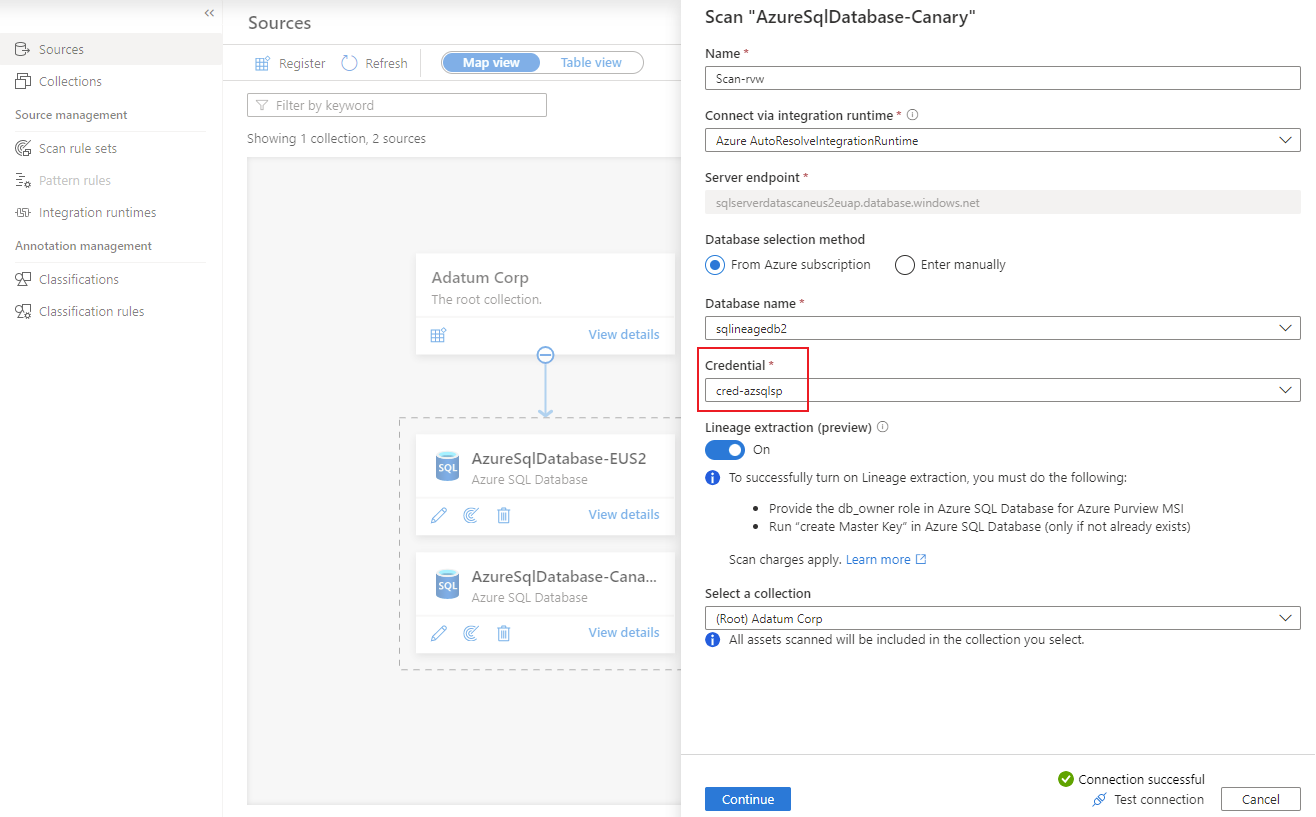Open the Credential dropdown
The image size is (1316, 817).
coord(1286,390)
